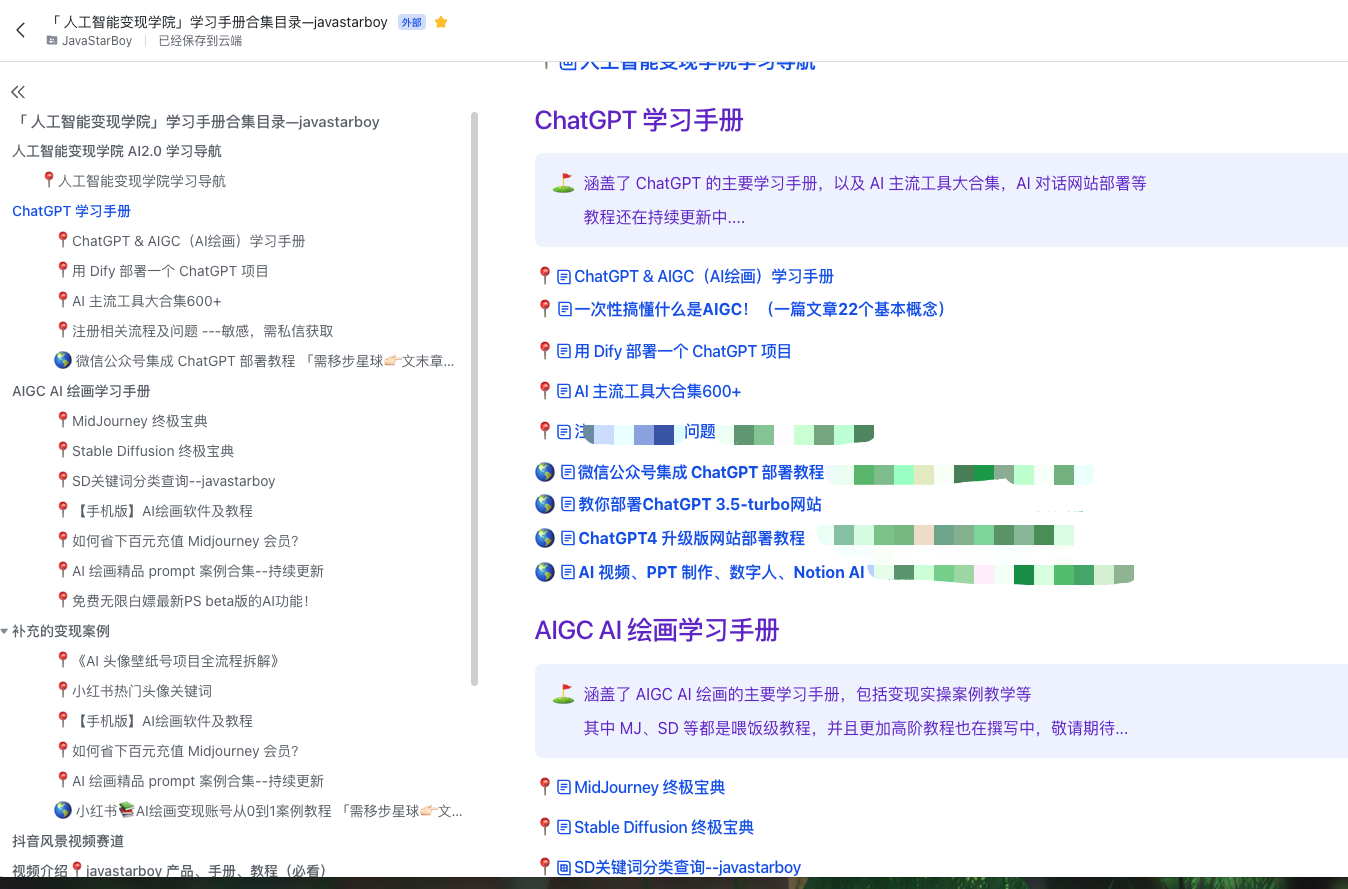Open document link SD关键词分类查询--javastarboy
The width and height of the screenshot is (1348, 889).
688,867
